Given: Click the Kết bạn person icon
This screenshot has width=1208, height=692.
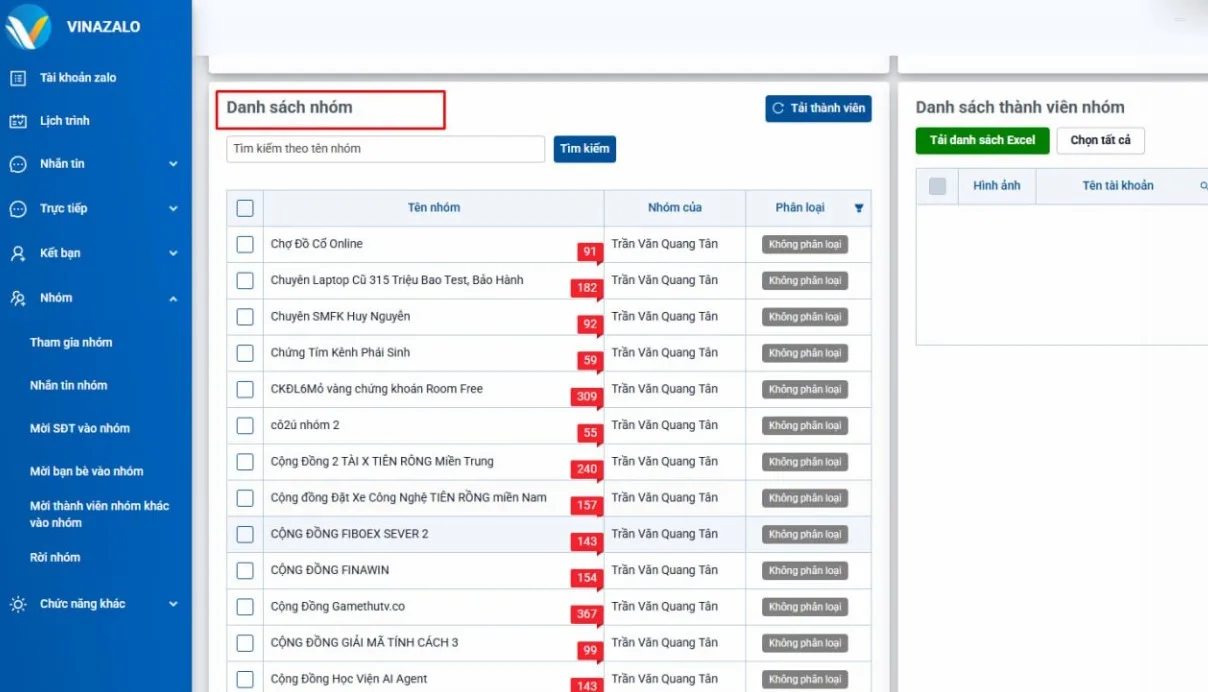Looking at the screenshot, I should tap(18, 253).
